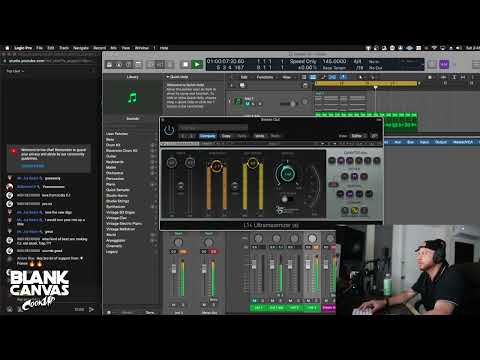Image resolution: width=480 pixels, height=360 pixels.
Task: Click the teal Release dial in the plugin
Action: (287, 173)
